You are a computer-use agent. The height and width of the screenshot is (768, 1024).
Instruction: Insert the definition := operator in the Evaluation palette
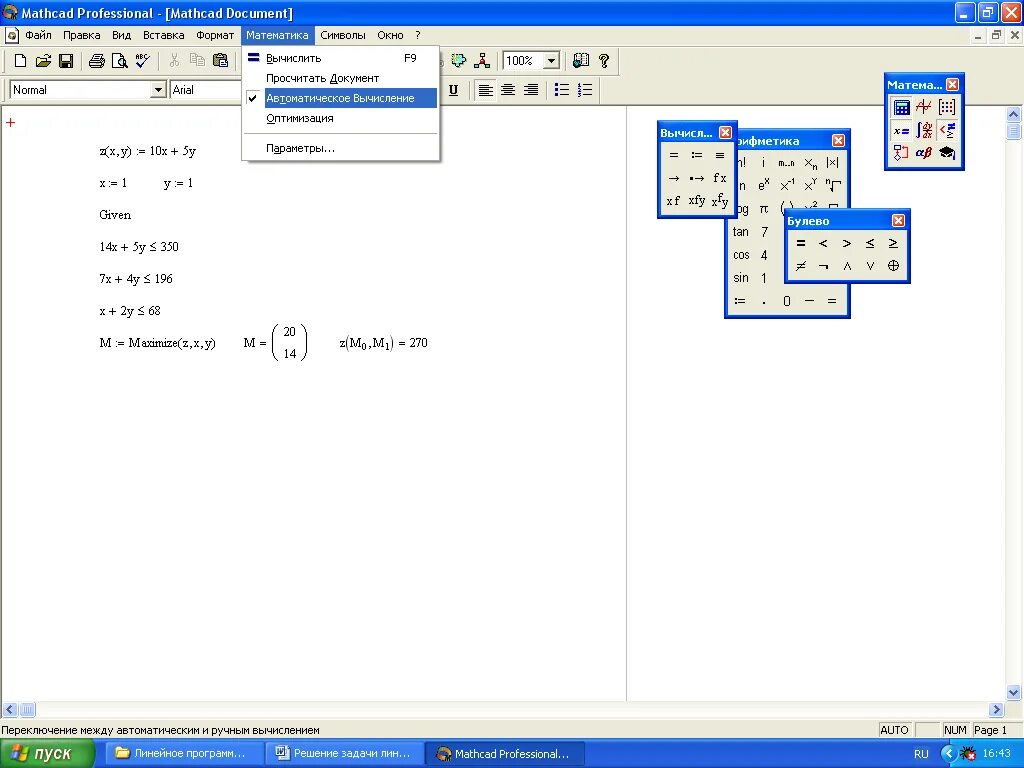pyautogui.click(x=697, y=155)
